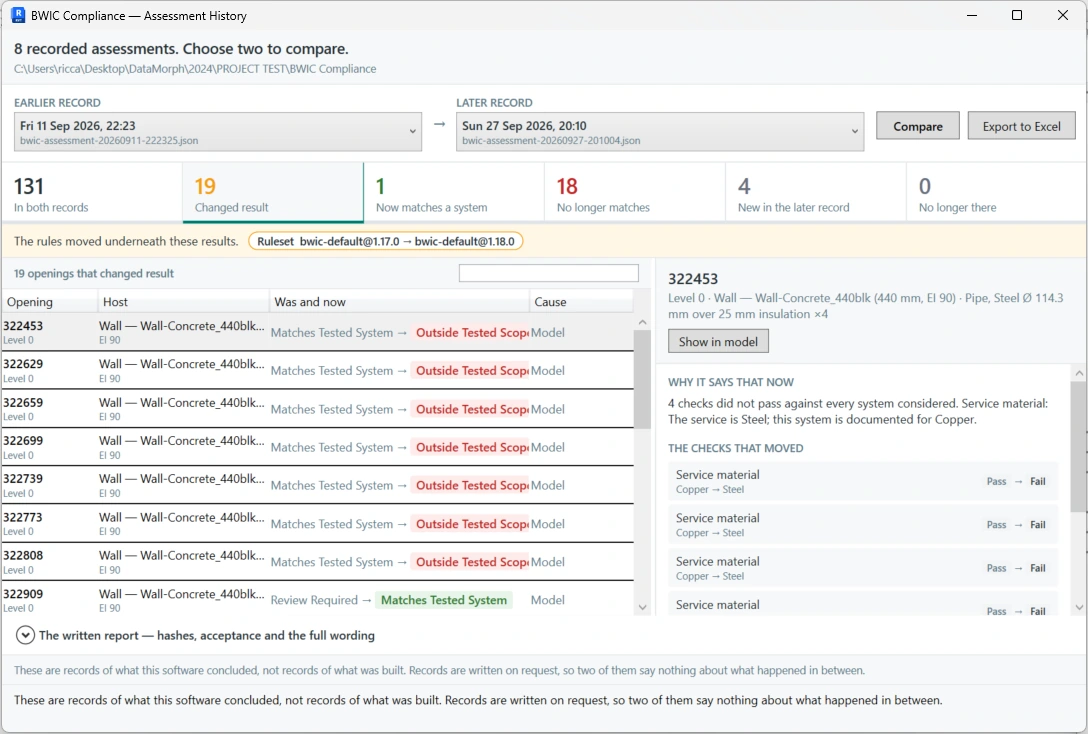This screenshot has height=734, width=1088.
Task: Open the Later Record dropdown
Action: 660,132
